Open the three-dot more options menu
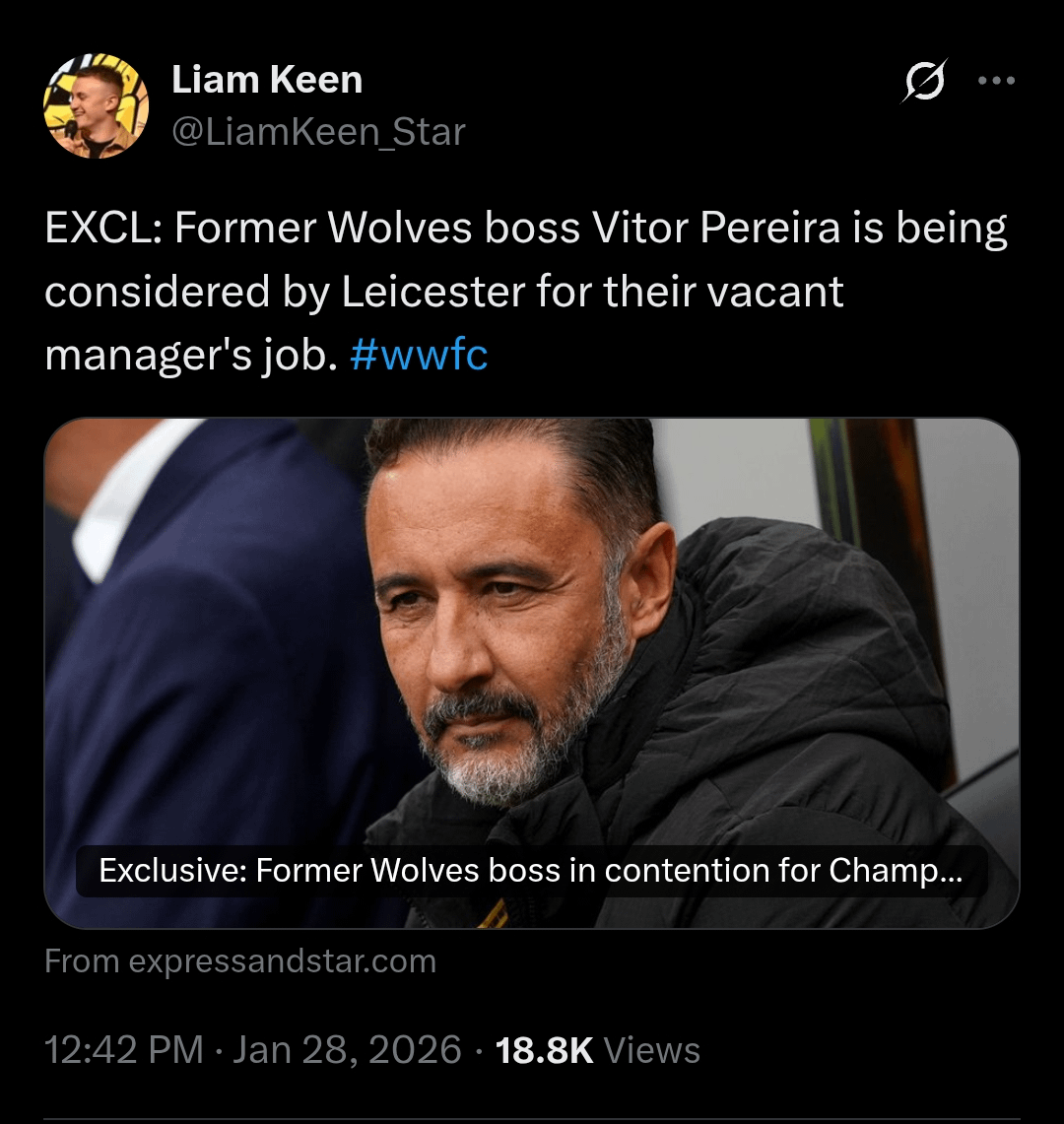 [996, 81]
